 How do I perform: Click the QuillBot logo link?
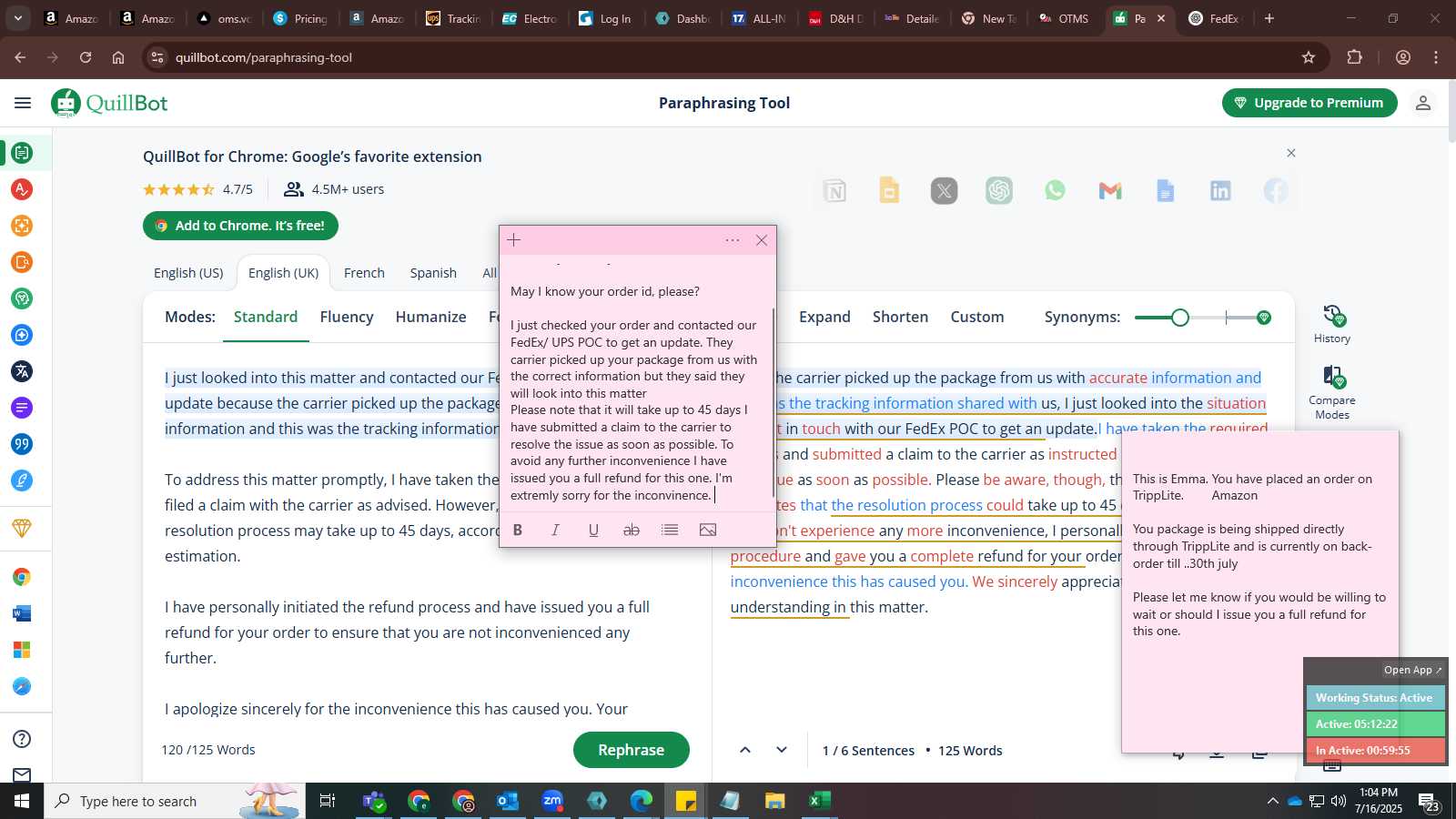[110, 103]
